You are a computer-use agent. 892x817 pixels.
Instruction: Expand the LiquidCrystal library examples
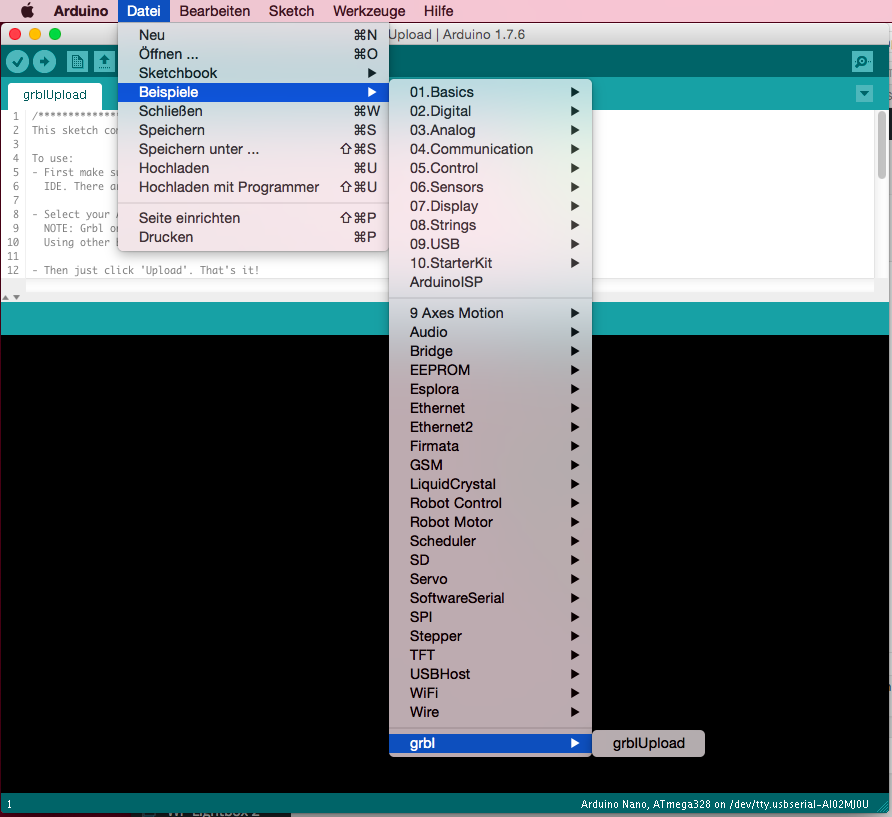pos(490,484)
